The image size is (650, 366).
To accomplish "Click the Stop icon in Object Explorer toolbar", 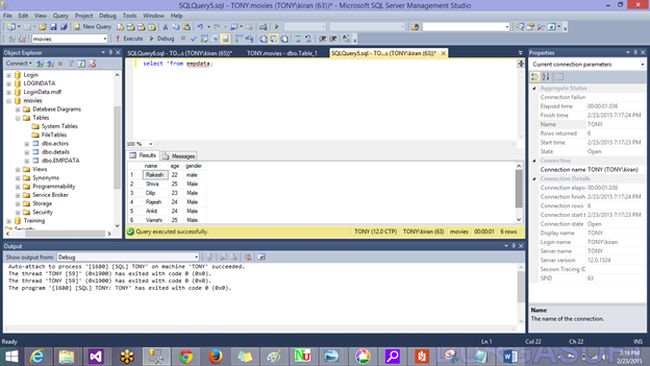I will 61,63.
